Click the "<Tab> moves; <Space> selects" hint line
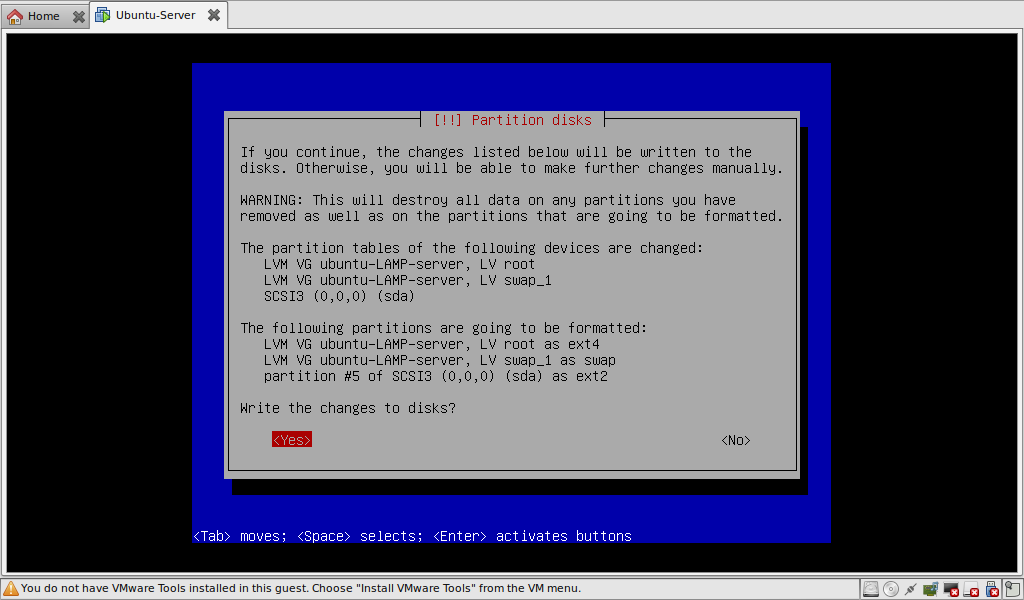The image size is (1024, 600). (x=412, y=536)
